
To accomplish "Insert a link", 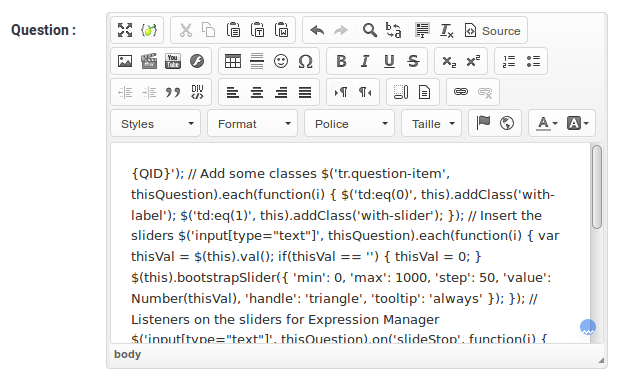I will pyautogui.click(x=460, y=92).
